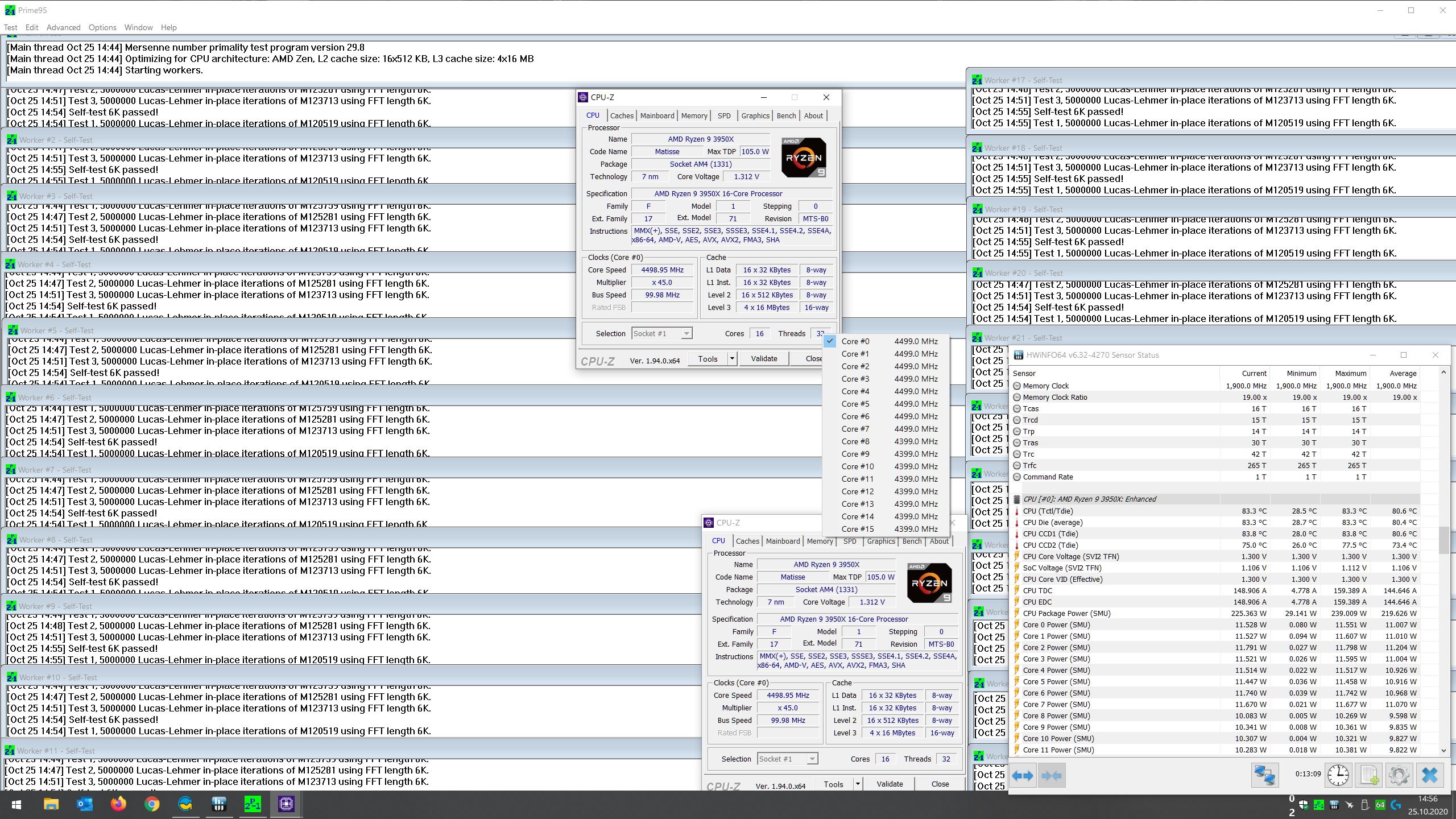
Task: Select the Memory tab in CPU-Z
Action: 694,115
